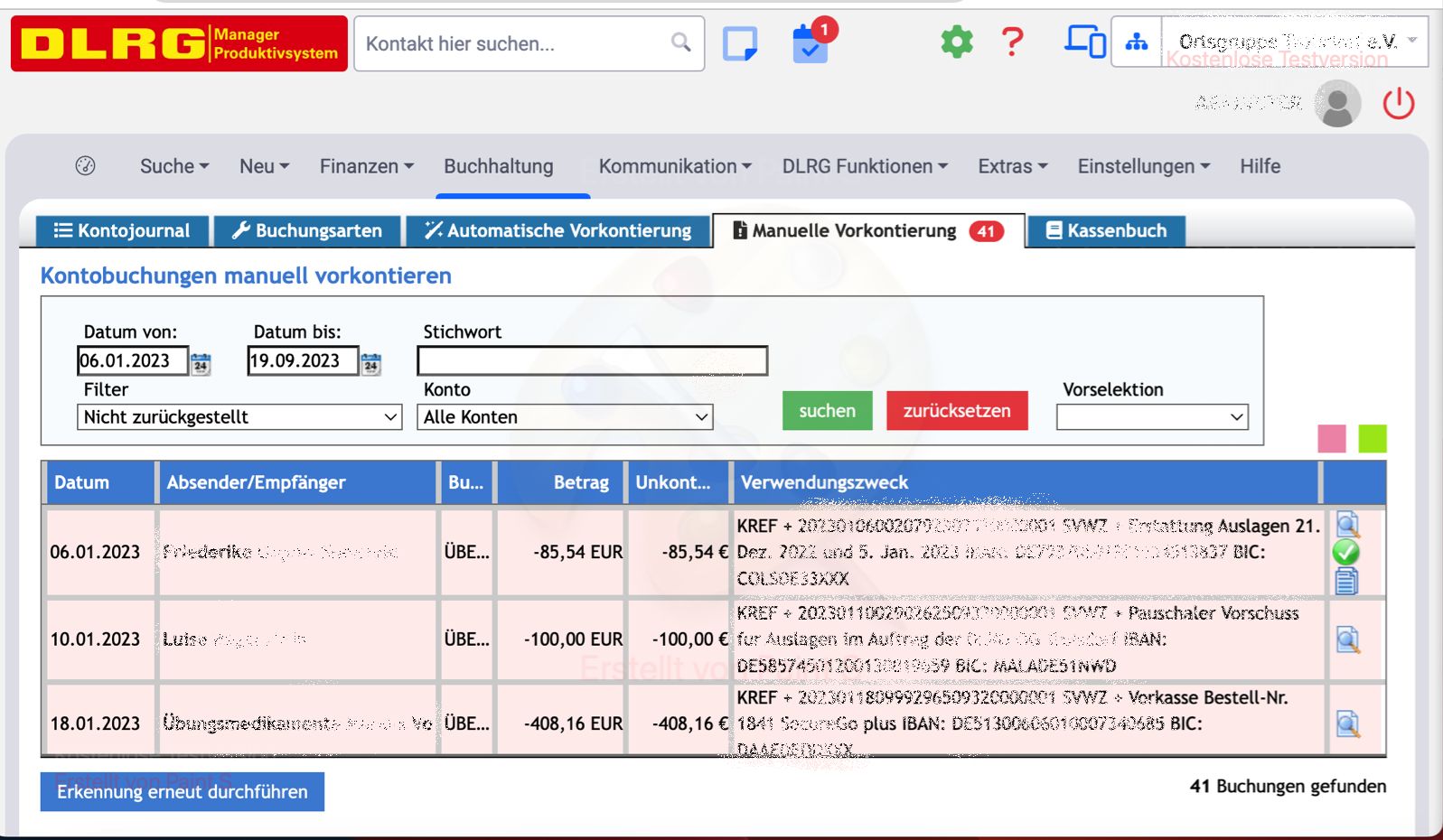
Task: Click the Bu... column header
Action: (x=466, y=482)
